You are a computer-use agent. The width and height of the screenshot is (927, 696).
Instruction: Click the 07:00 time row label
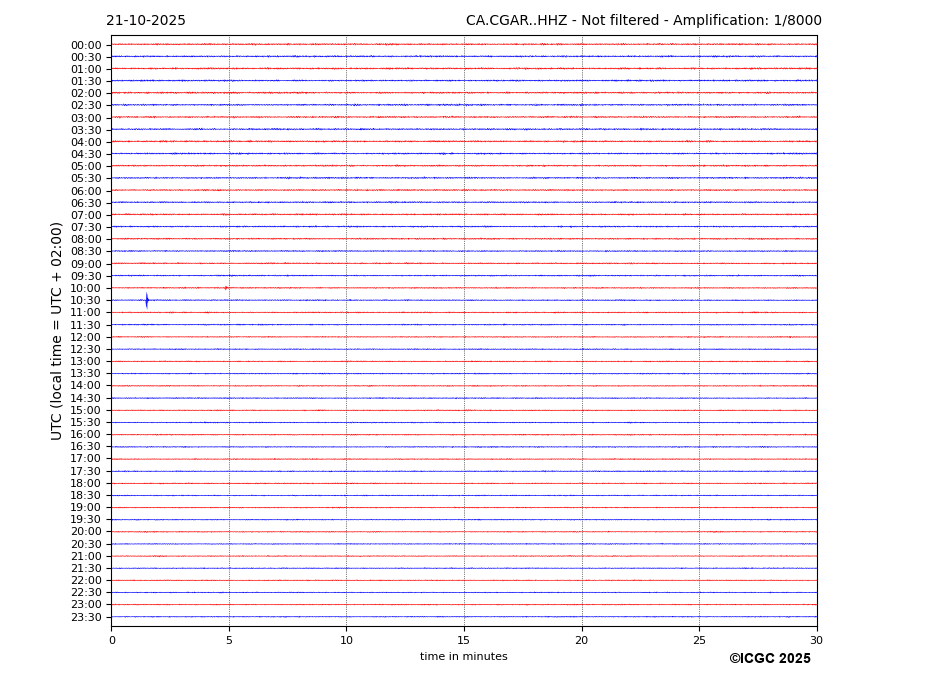pyautogui.click(x=86, y=215)
